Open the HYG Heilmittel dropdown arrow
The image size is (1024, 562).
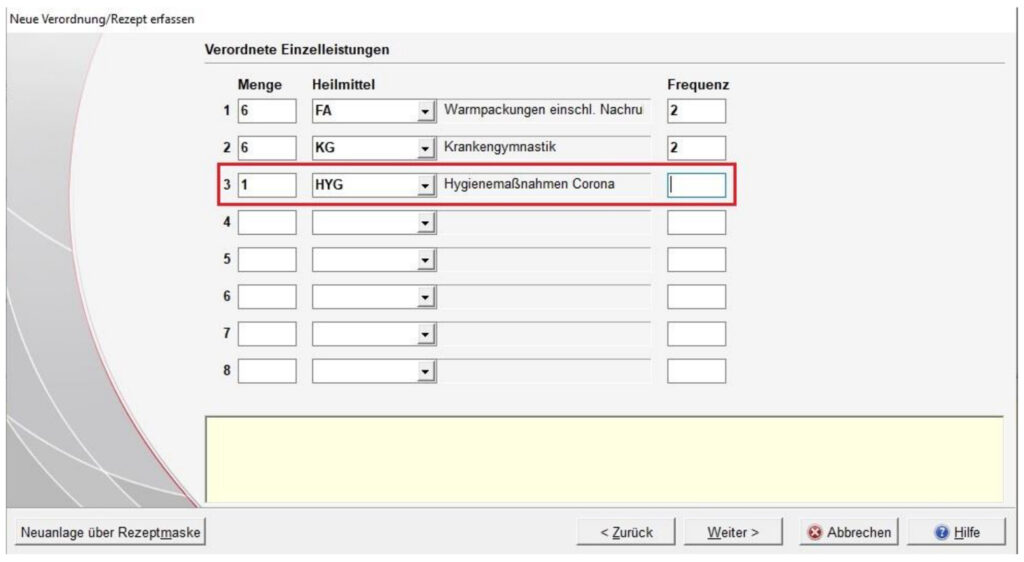[426, 185]
